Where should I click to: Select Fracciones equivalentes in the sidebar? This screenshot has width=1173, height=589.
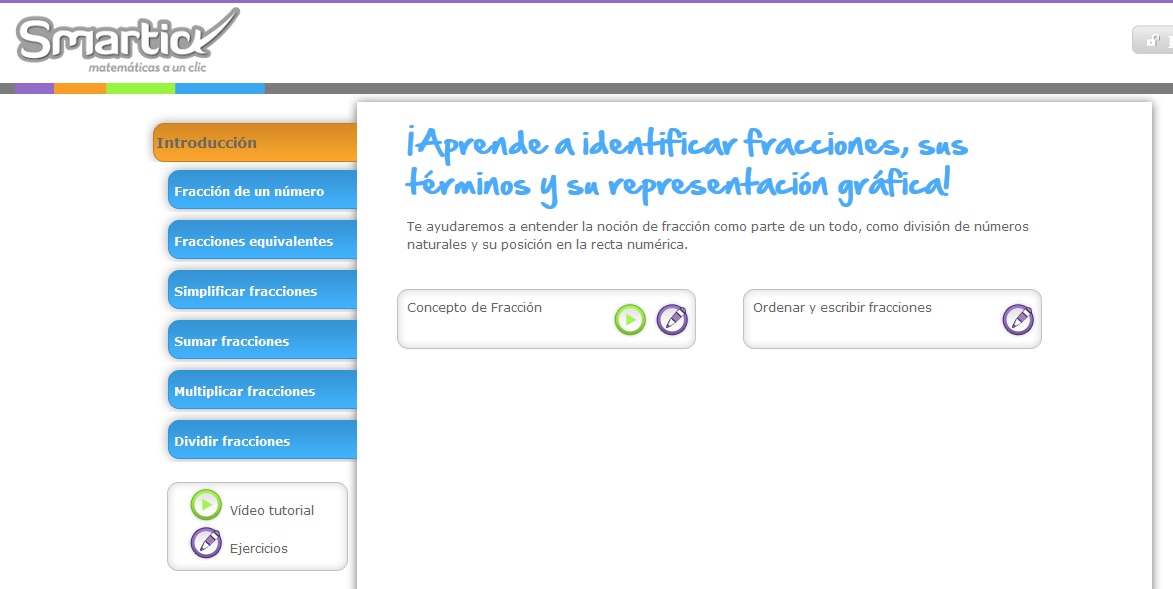pyautogui.click(x=255, y=240)
